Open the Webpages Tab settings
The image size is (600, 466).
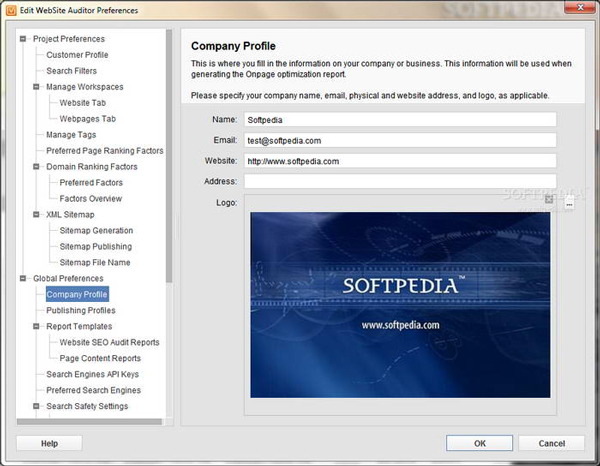click(88, 119)
